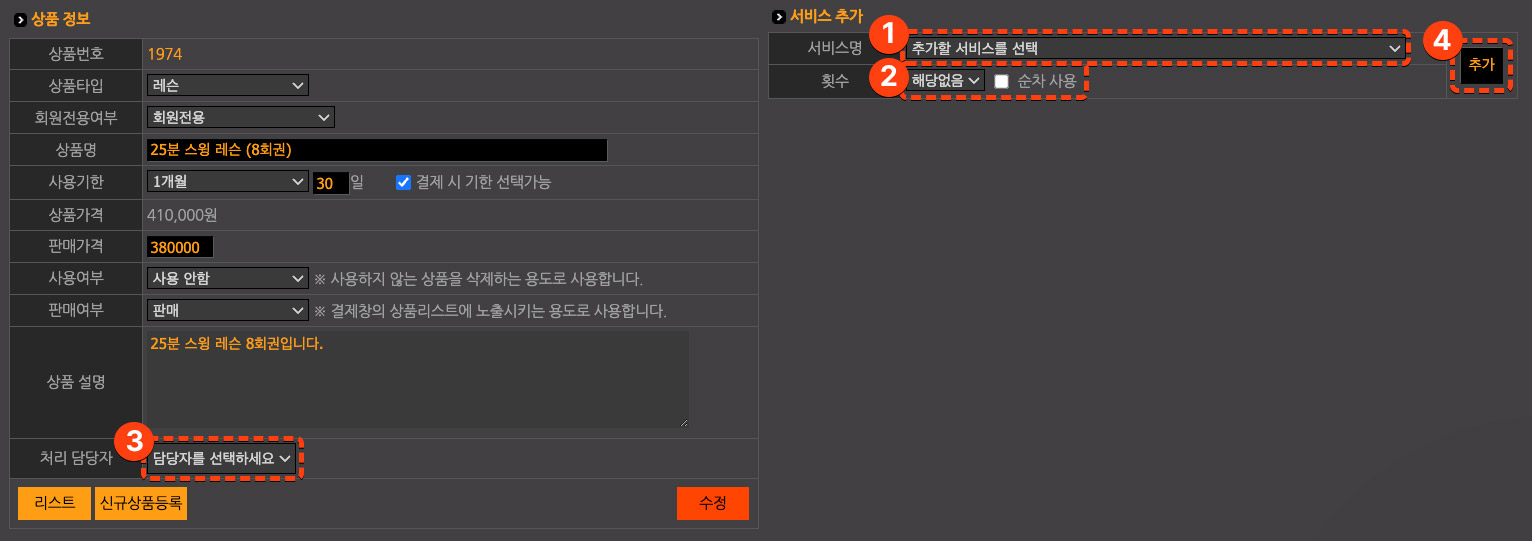Click the arrow icon beside 서비스 추가 heading
This screenshot has width=1532, height=541.
(779, 17)
